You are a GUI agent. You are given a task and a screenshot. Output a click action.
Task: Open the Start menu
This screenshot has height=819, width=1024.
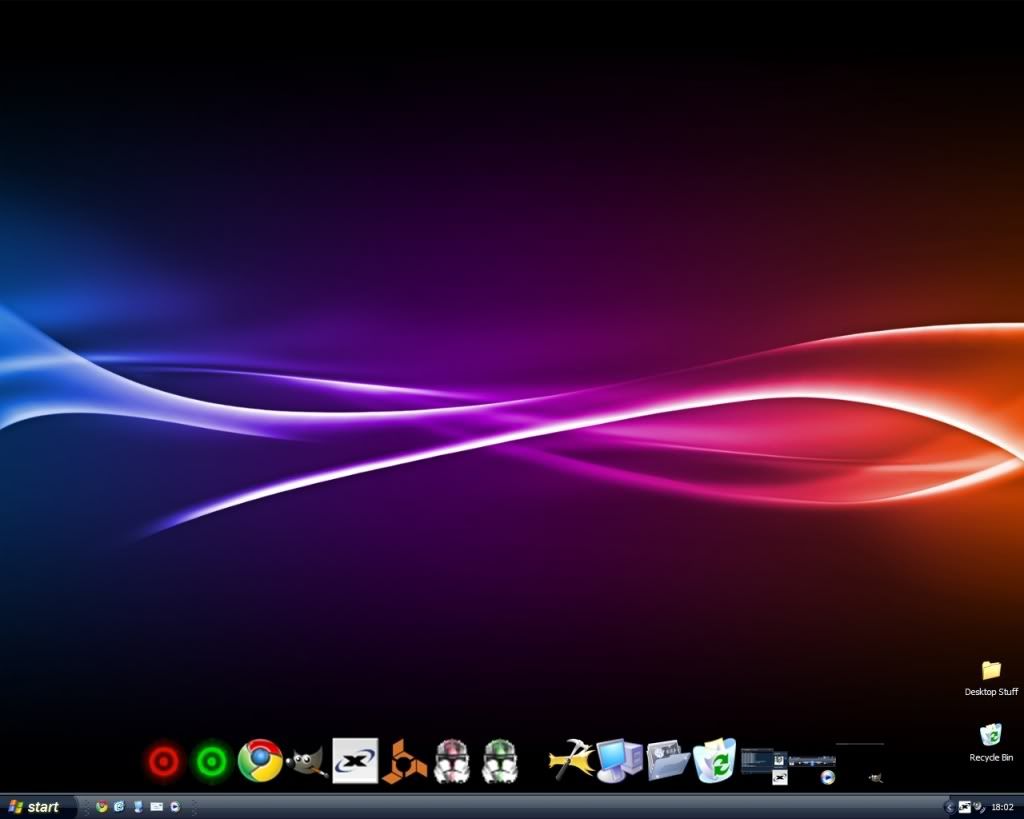tap(37, 807)
